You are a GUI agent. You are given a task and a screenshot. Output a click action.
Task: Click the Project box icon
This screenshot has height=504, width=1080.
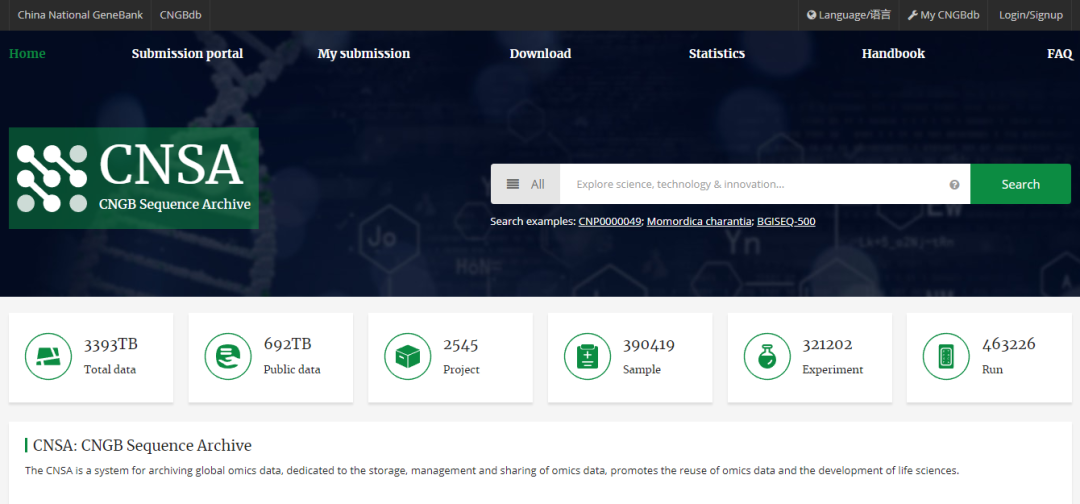pyautogui.click(x=408, y=356)
